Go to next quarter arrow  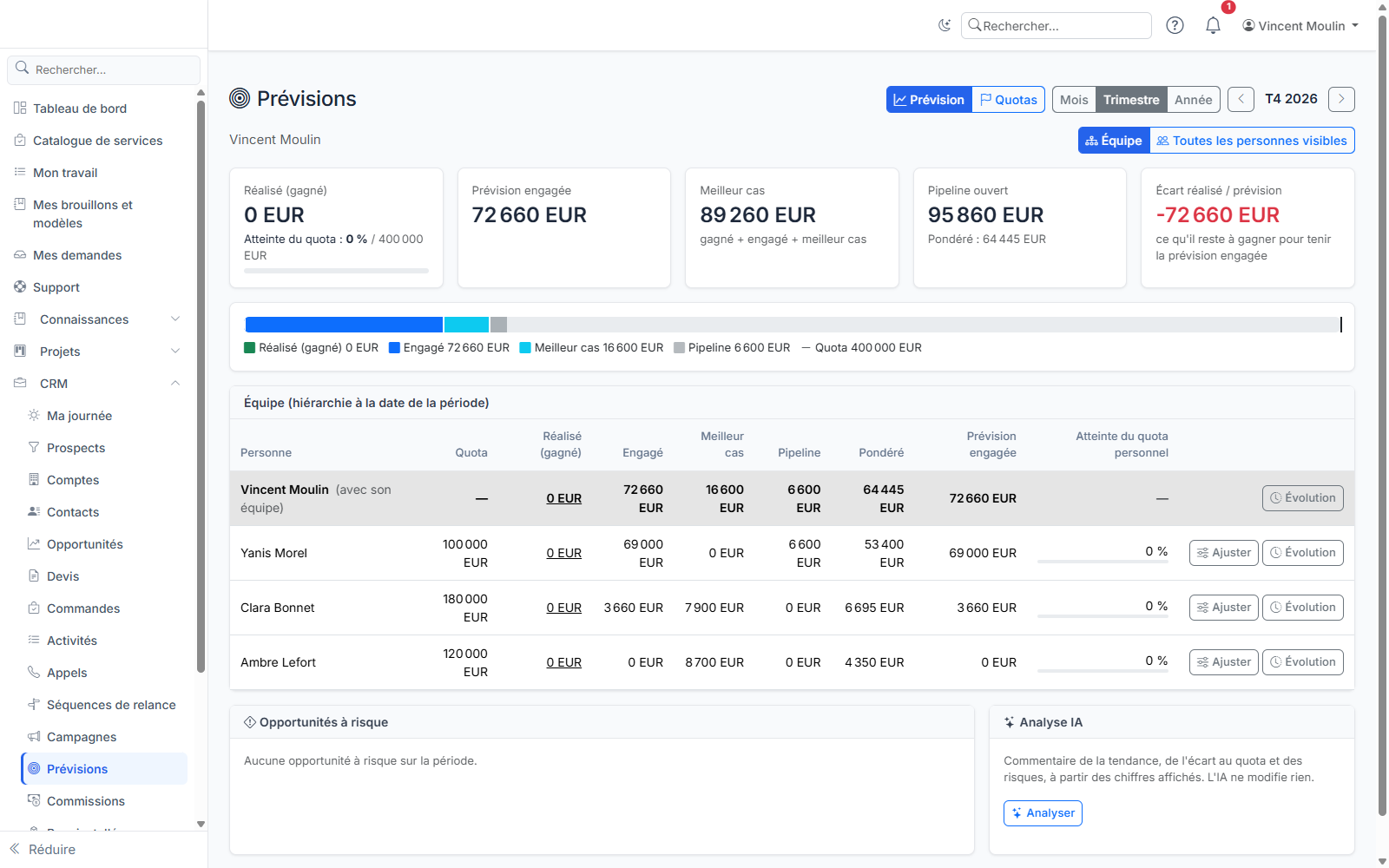tap(1341, 99)
